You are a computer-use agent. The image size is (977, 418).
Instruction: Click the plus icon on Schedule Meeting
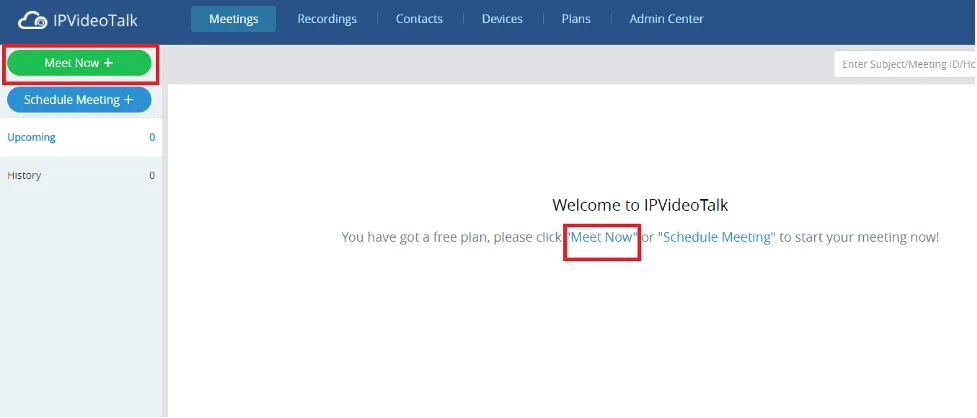pyautogui.click(x=128, y=100)
